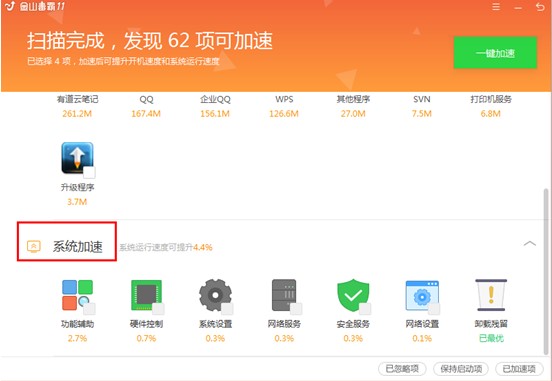Tick the 功能辅助 checkbox
The height and width of the screenshot is (381, 552).
coord(89,309)
